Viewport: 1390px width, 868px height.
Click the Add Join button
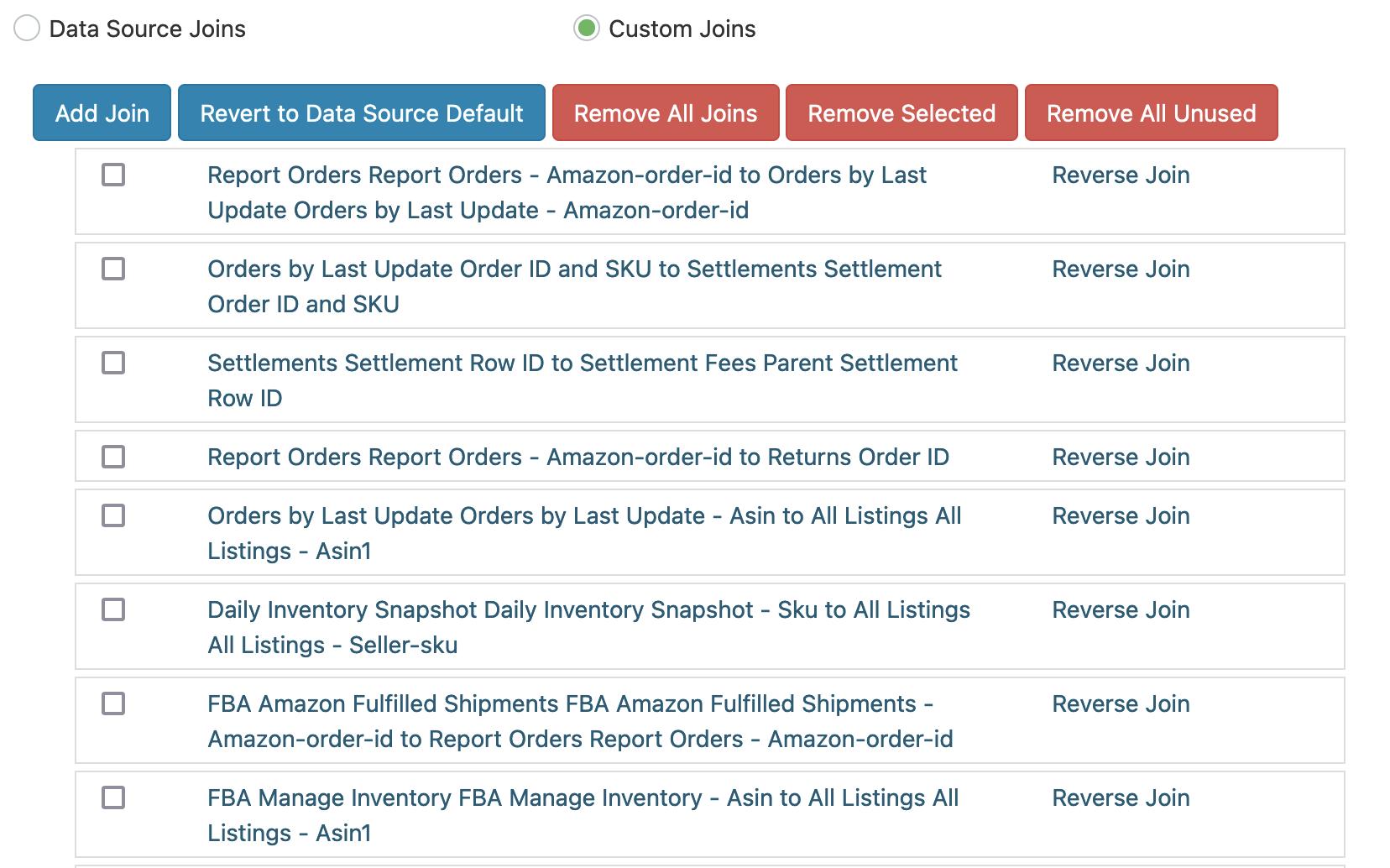point(102,113)
